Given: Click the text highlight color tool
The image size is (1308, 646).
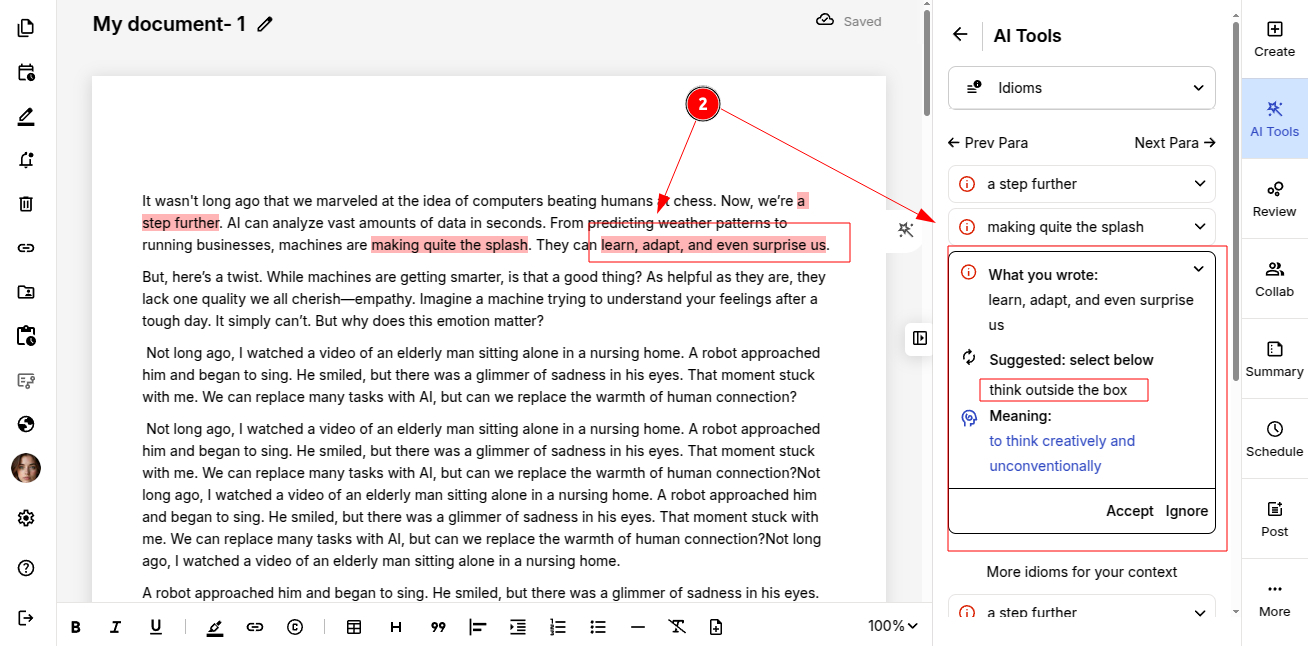Looking at the screenshot, I should pos(215,627).
